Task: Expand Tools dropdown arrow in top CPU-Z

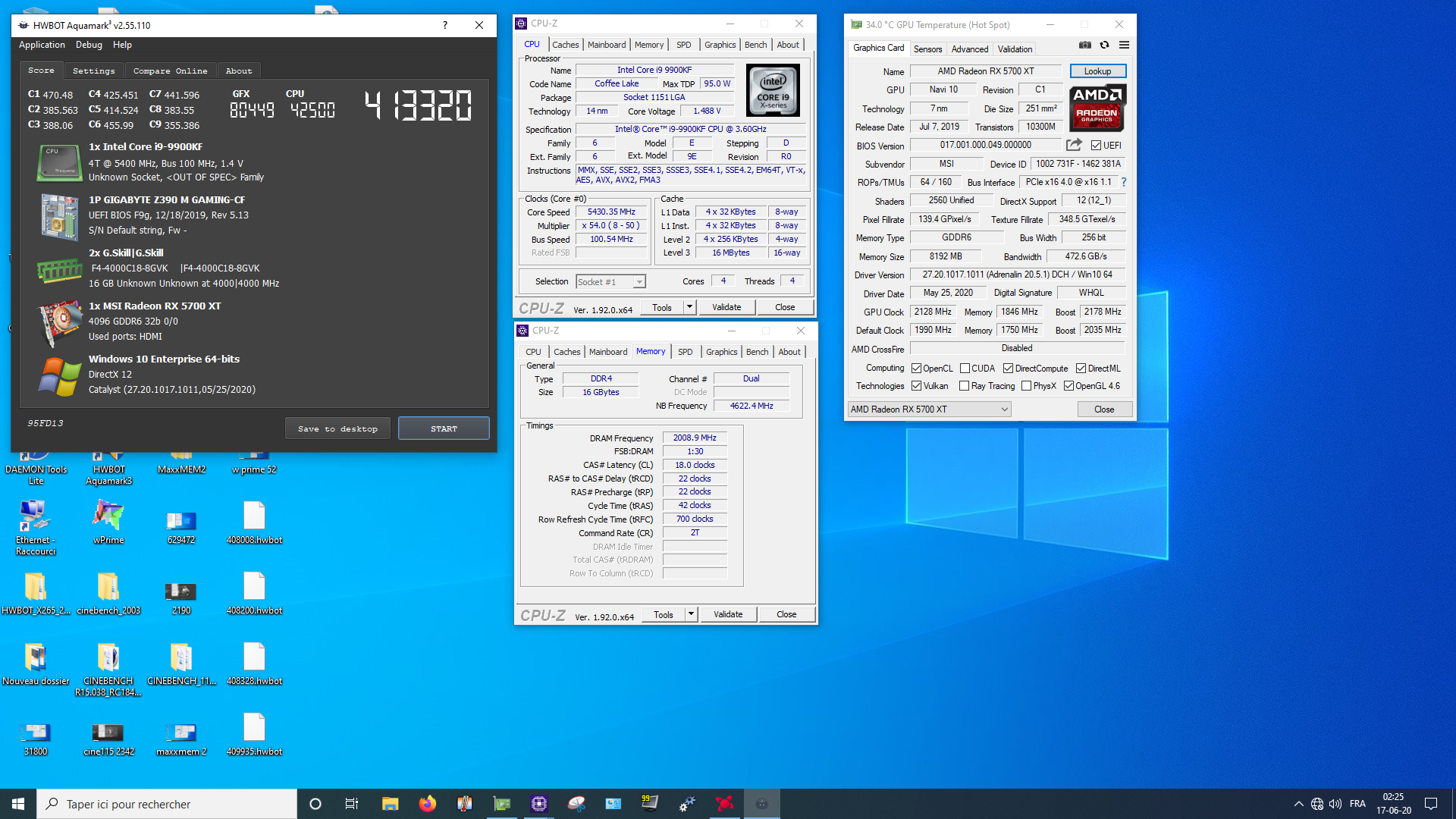Action: [689, 307]
